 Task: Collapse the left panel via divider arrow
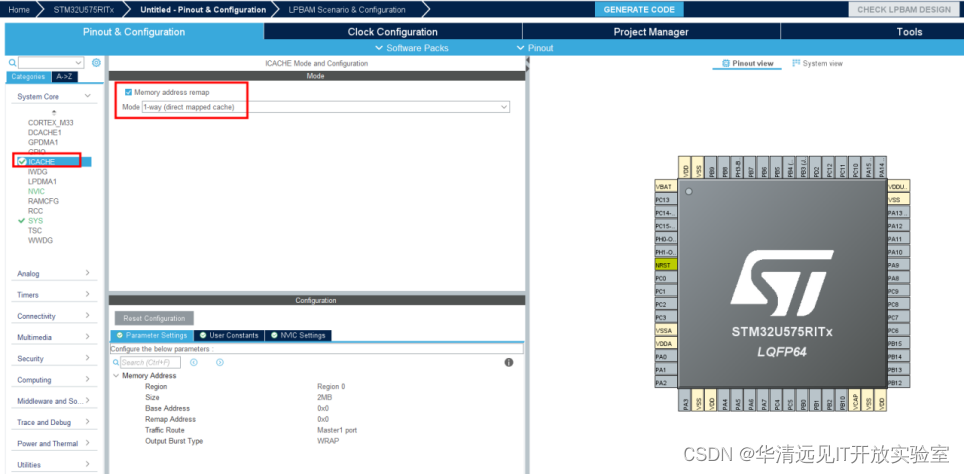tap(528, 61)
